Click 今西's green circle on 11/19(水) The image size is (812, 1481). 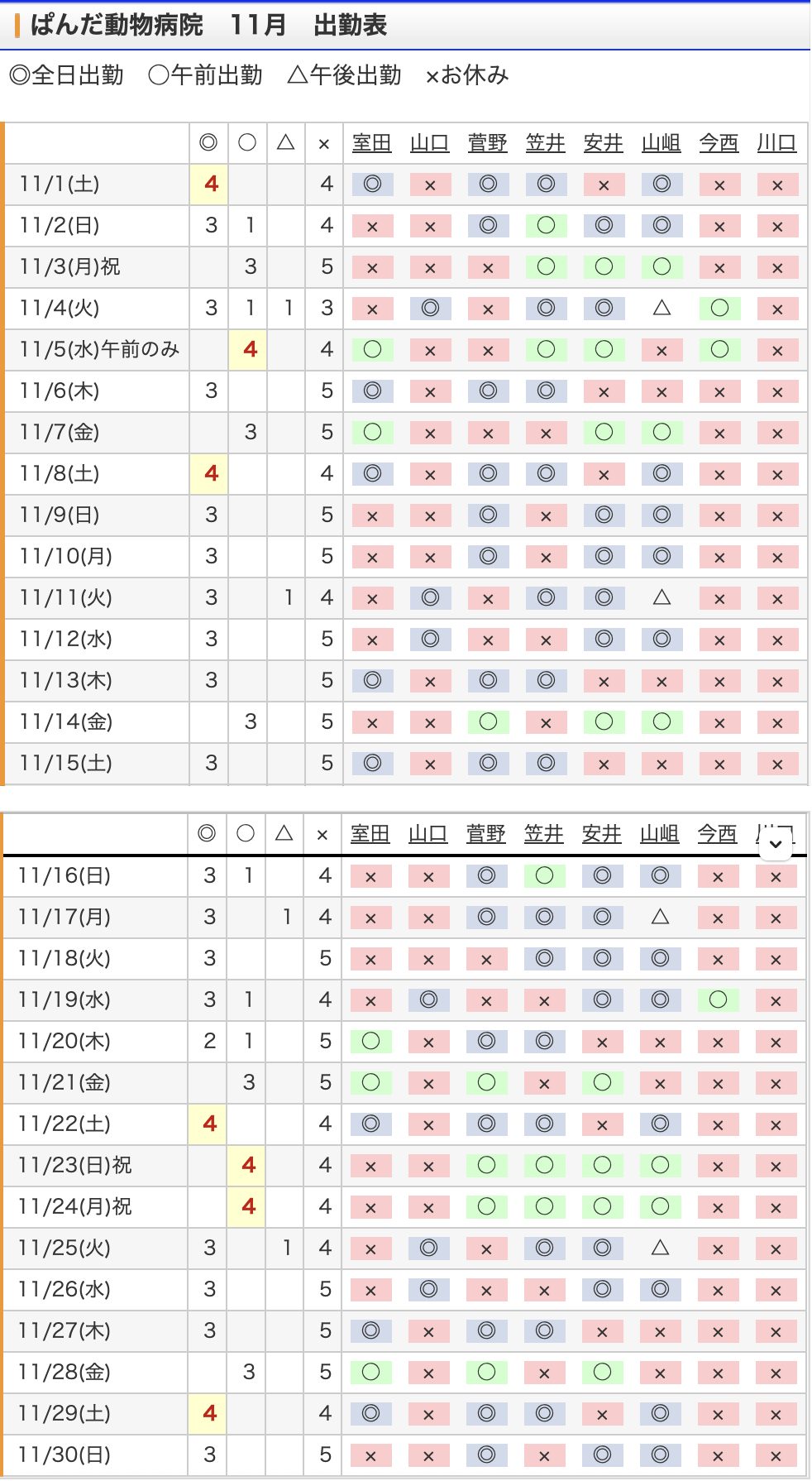tap(718, 1000)
